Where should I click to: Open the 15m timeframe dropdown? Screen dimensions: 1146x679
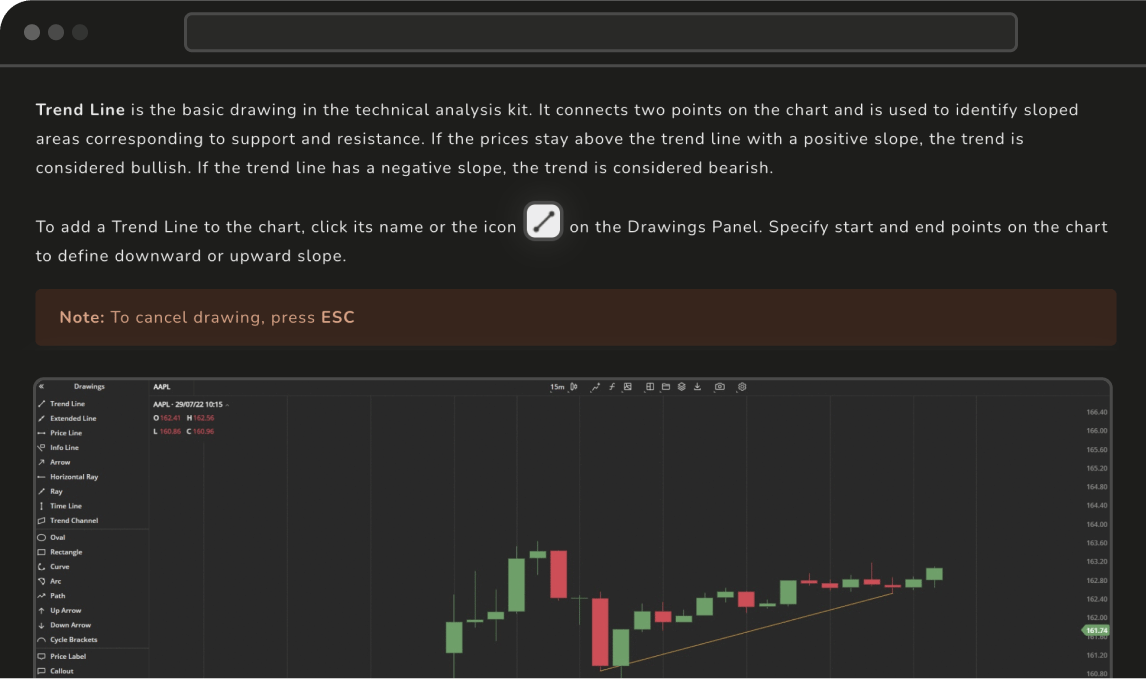[557, 387]
